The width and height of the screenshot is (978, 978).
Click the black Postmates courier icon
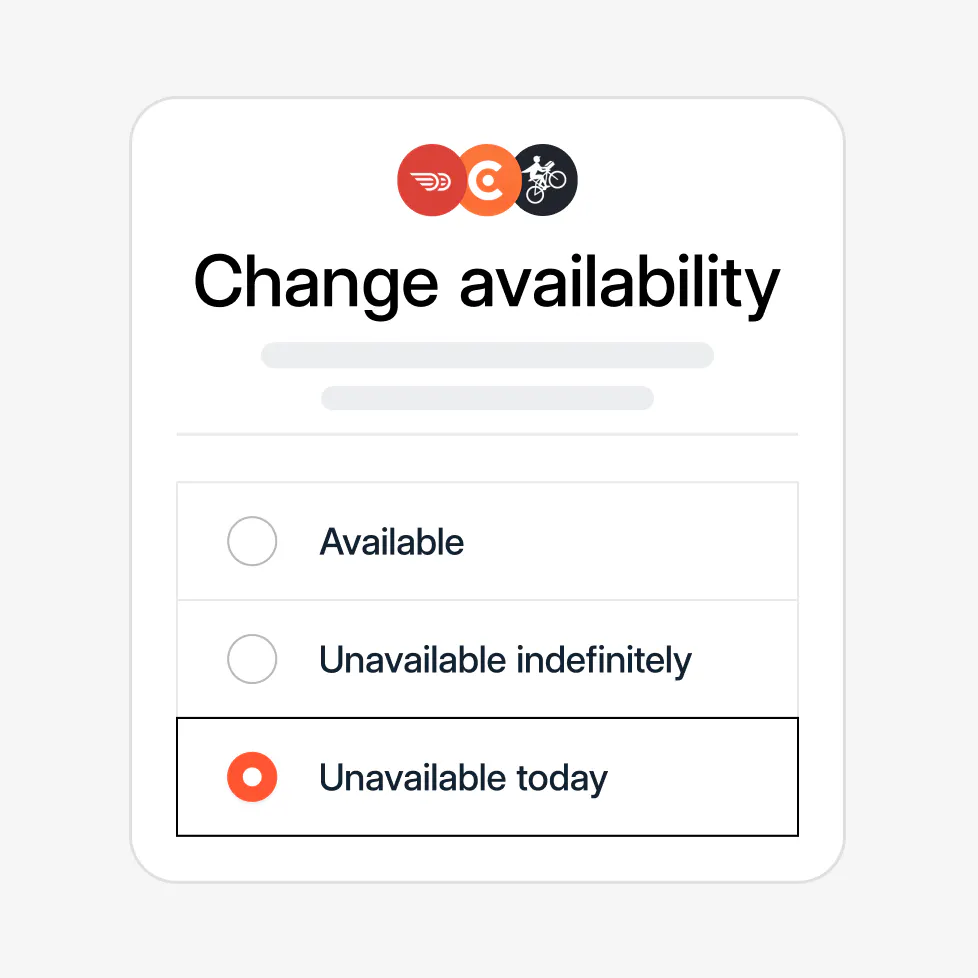(546, 178)
